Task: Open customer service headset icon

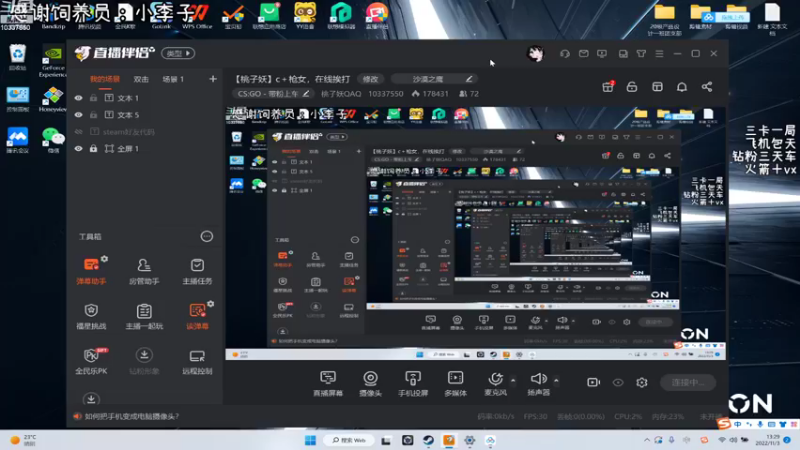Action: [565, 54]
